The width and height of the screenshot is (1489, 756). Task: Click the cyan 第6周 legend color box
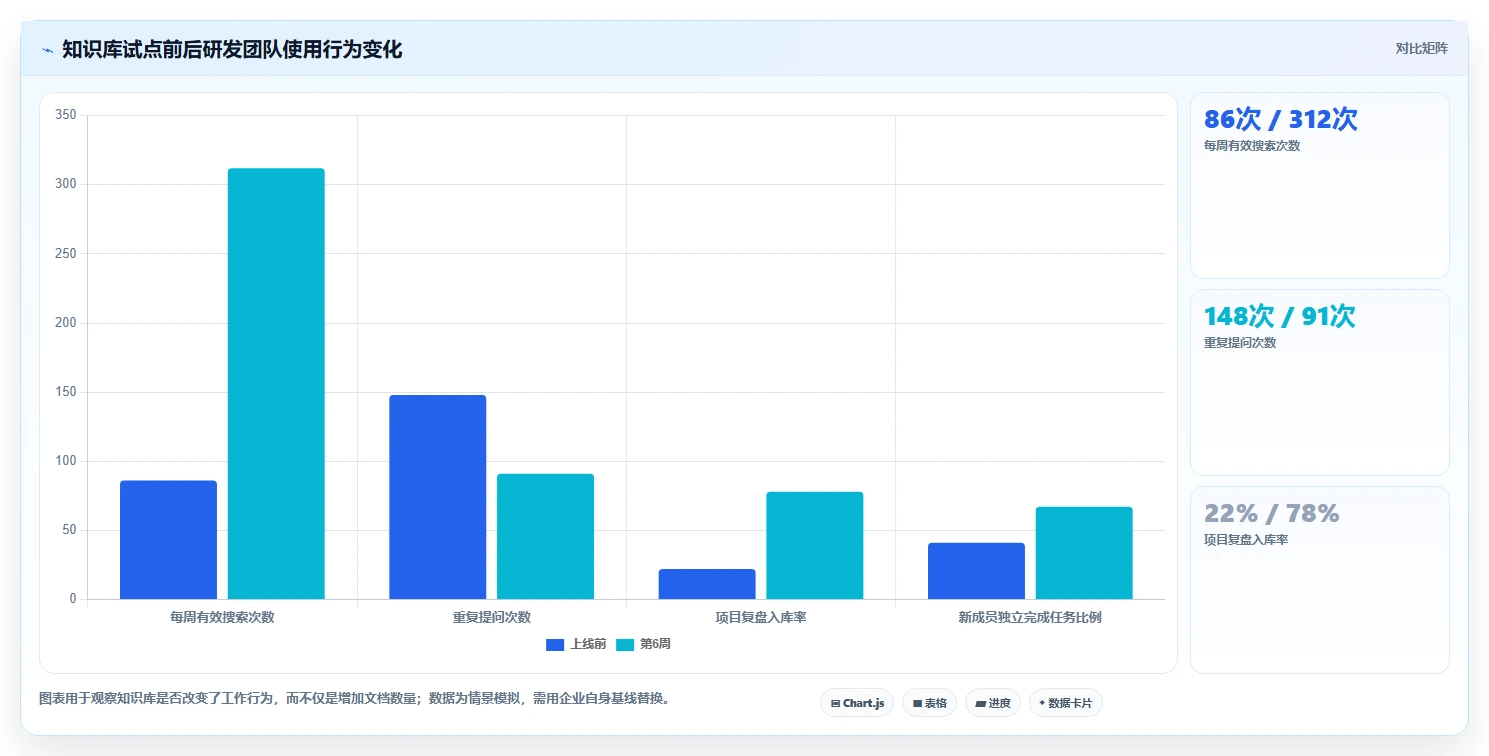pyautogui.click(x=625, y=645)
